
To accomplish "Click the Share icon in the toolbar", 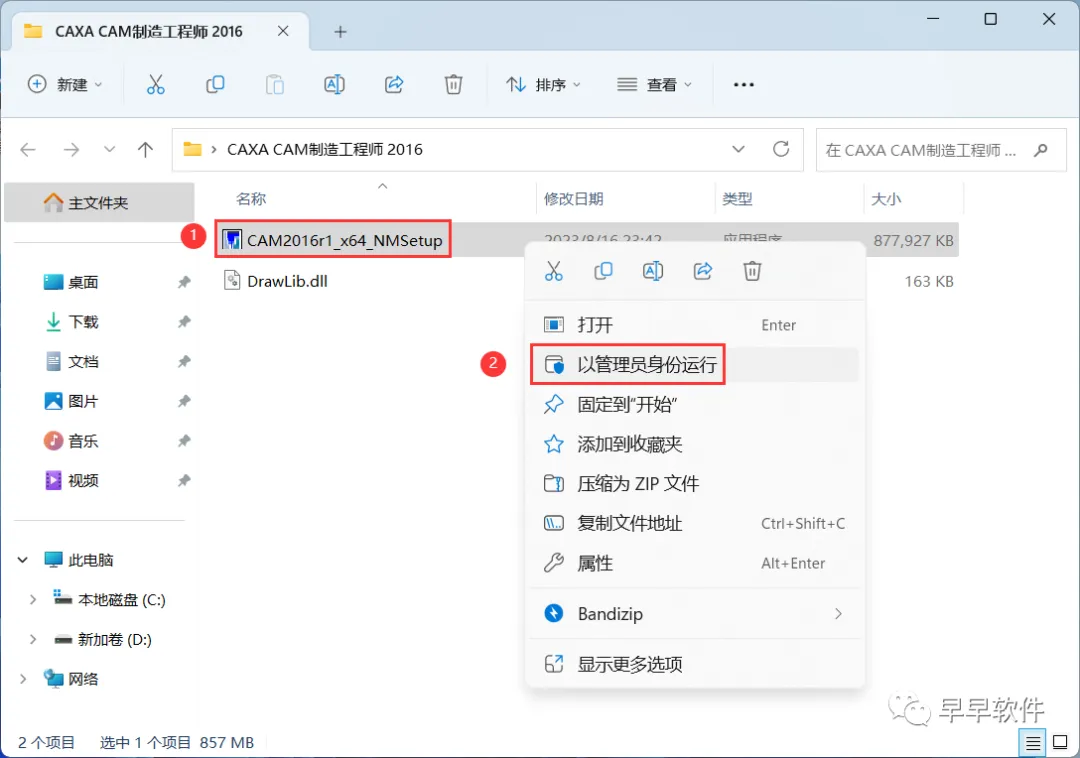I will pos(394,85).
